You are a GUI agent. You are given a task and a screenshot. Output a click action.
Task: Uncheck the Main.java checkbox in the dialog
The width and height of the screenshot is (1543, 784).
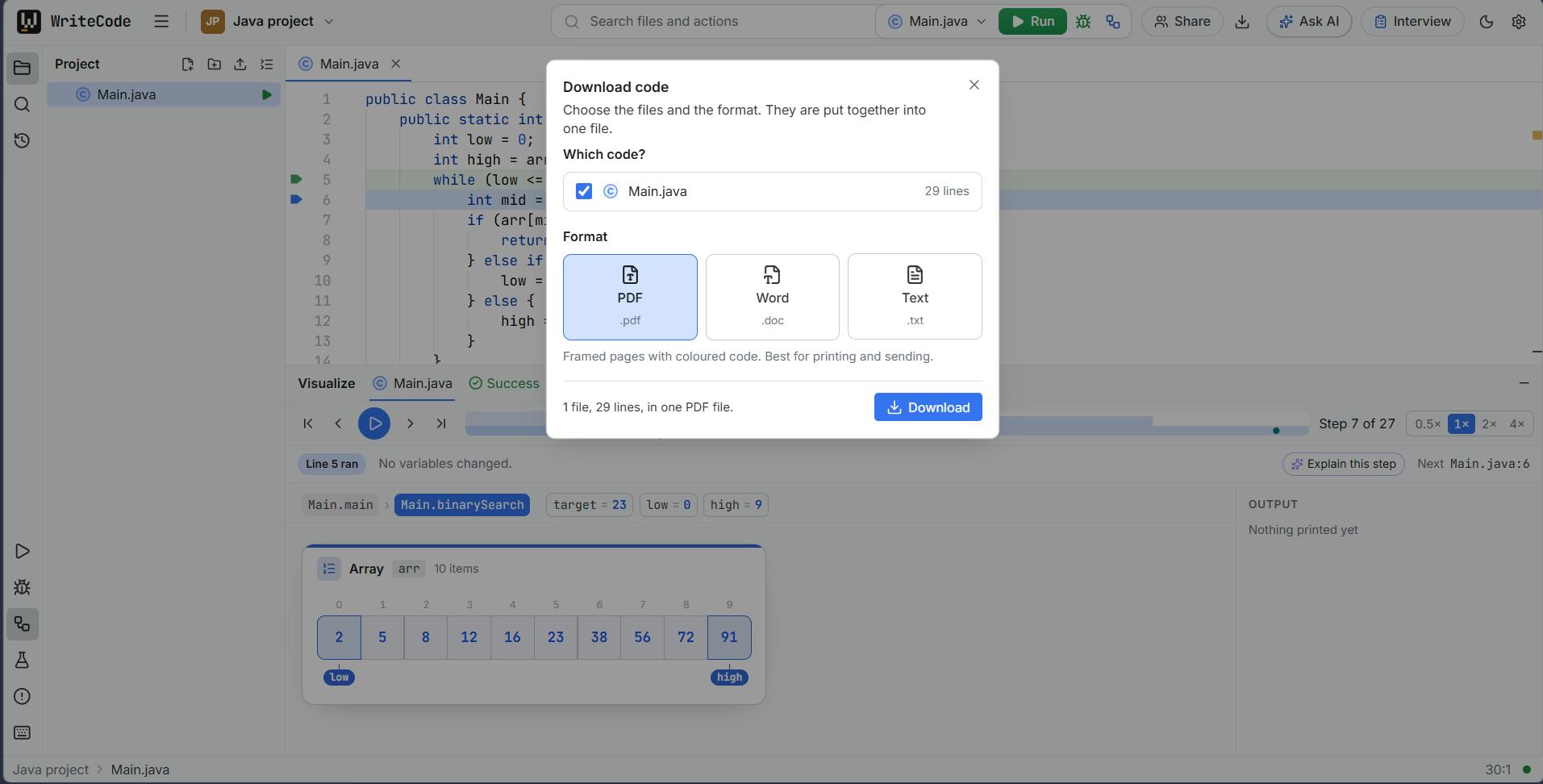584,191
